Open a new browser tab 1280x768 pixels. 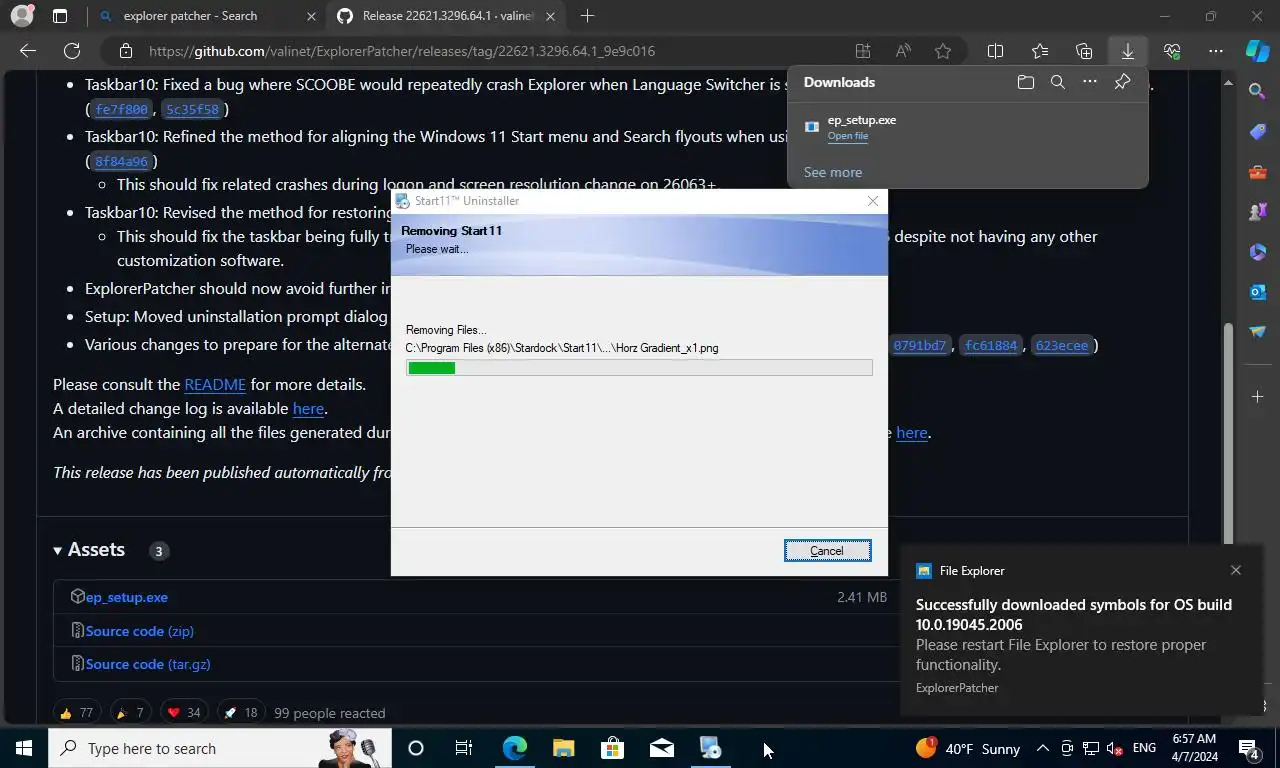[588, 16]
